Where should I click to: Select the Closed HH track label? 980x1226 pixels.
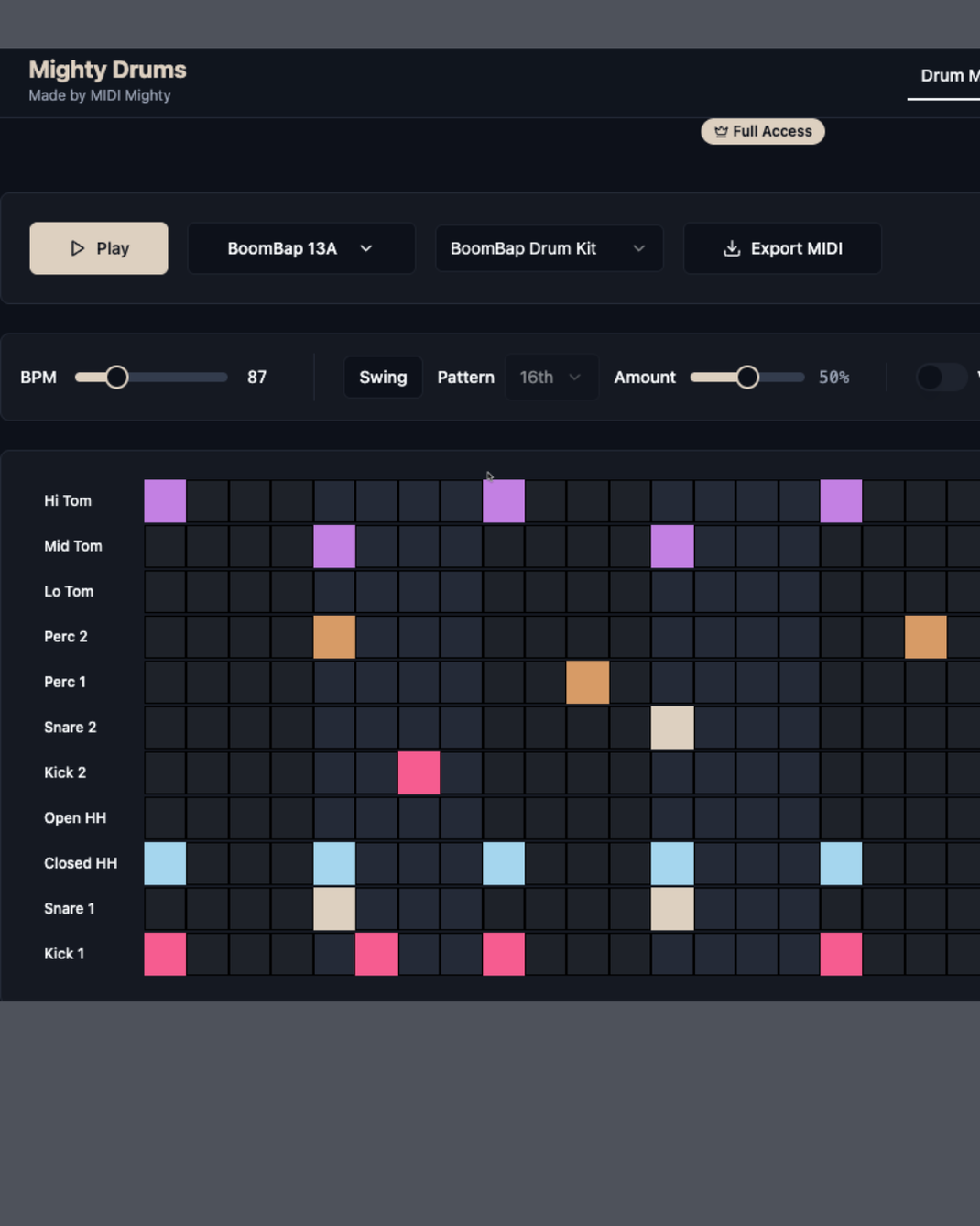[81, 863]
